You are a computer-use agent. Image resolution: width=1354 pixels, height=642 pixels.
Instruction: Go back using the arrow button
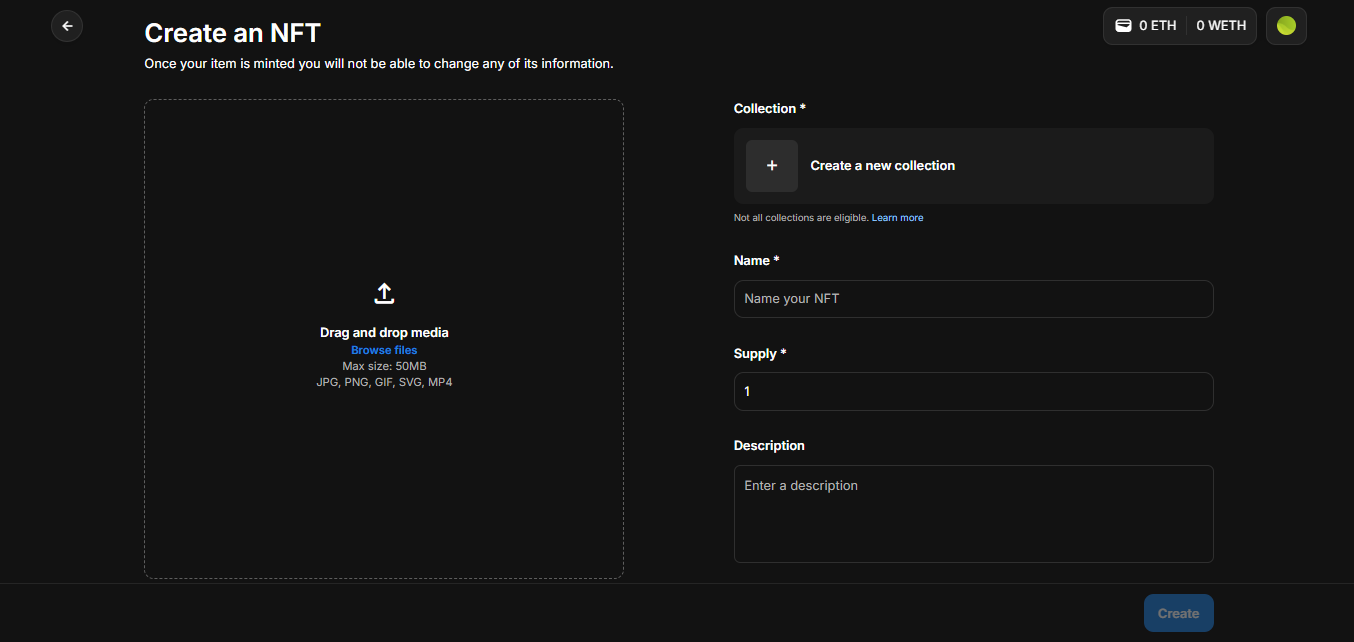coord(67,26)
